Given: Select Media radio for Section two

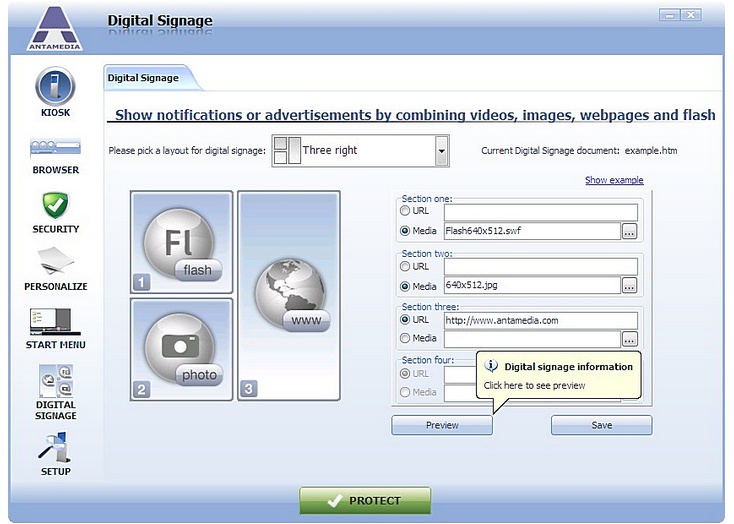Looking at the screenshot, I should (405, 286).
